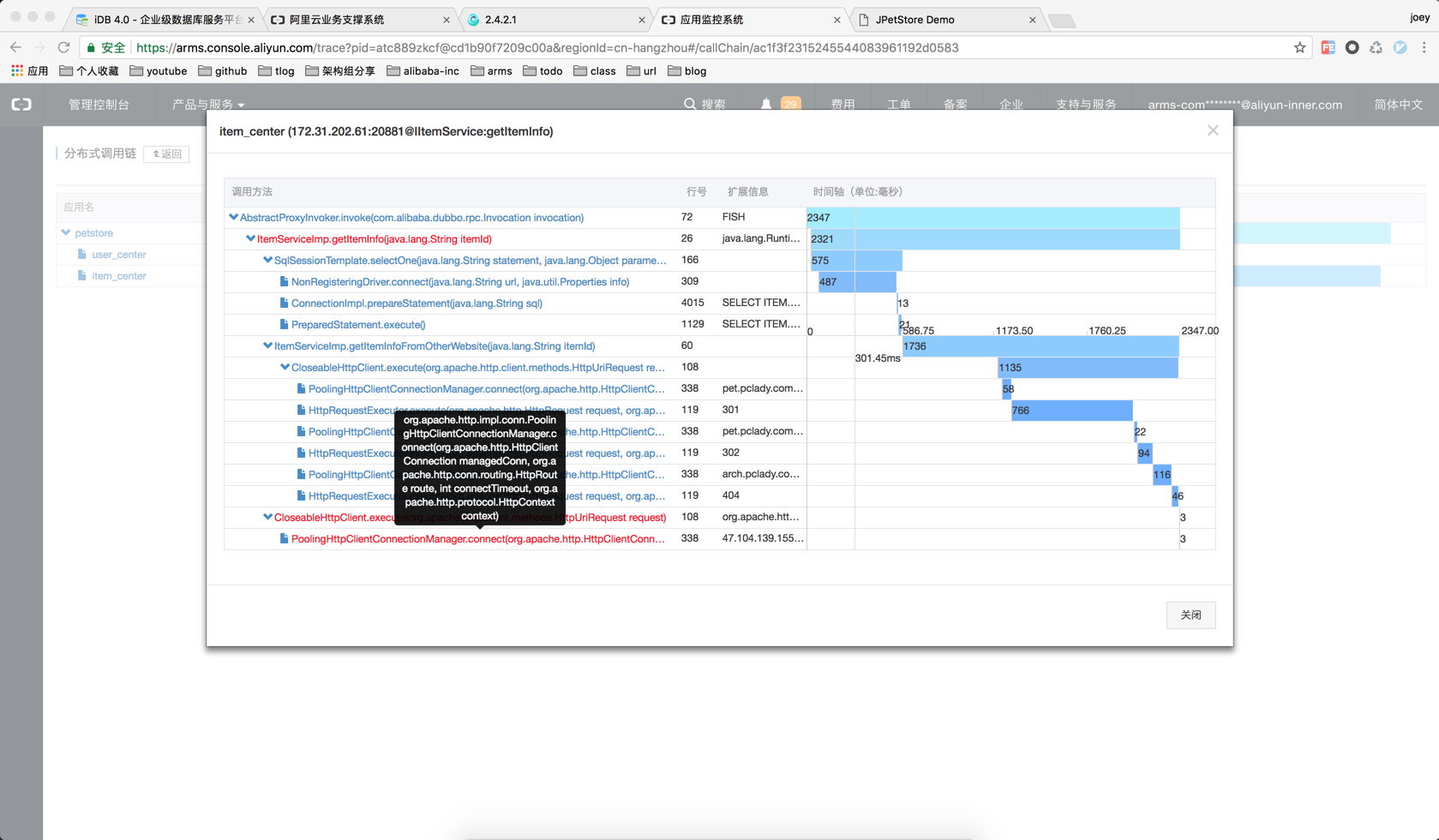Bookmark page with star icon
This screenshot has height=840, width=1439.
tap(1299, 48)
